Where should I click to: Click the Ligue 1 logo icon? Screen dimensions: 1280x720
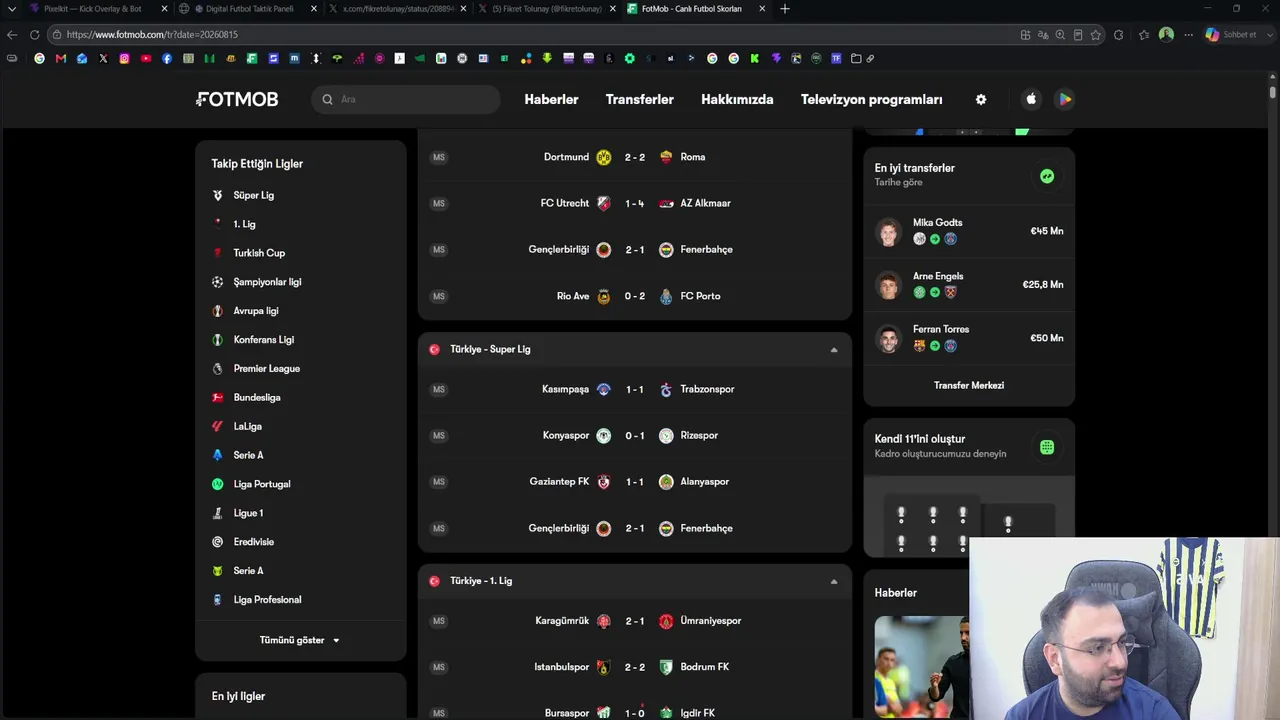[217, 513]
